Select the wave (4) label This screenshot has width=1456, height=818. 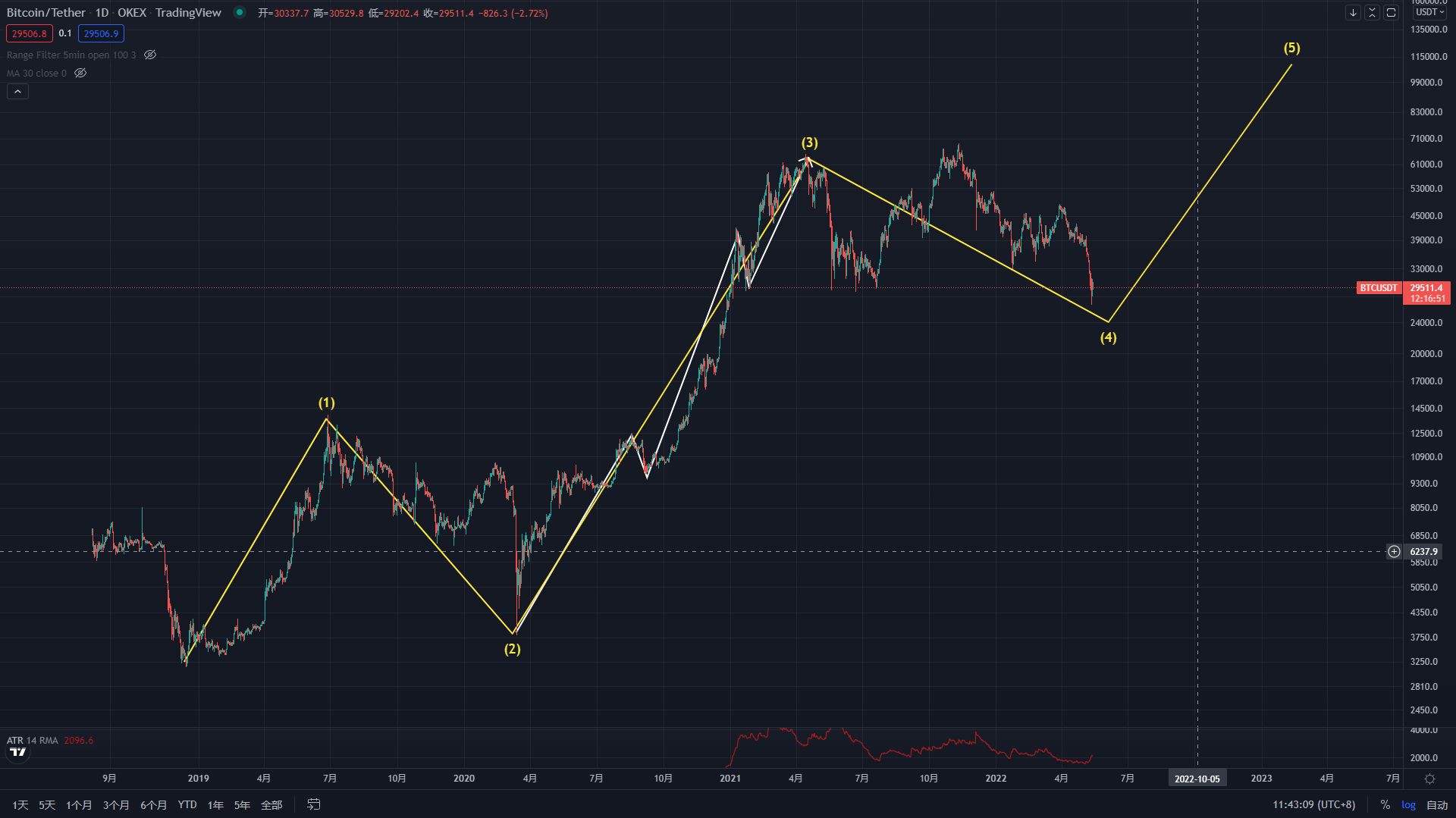coord(1108,337)
